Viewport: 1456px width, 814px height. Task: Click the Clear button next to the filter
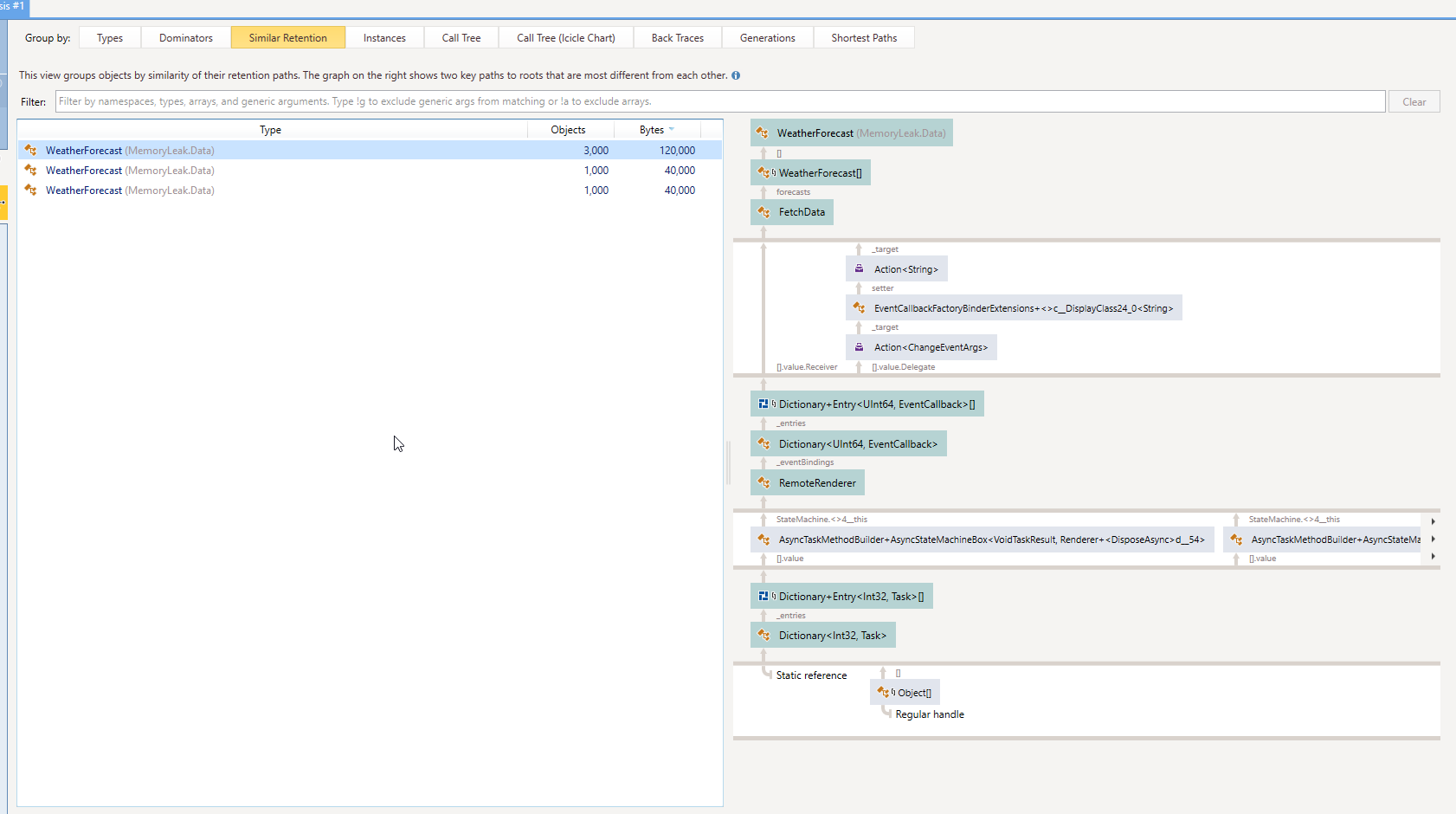tap(1414, 101)
